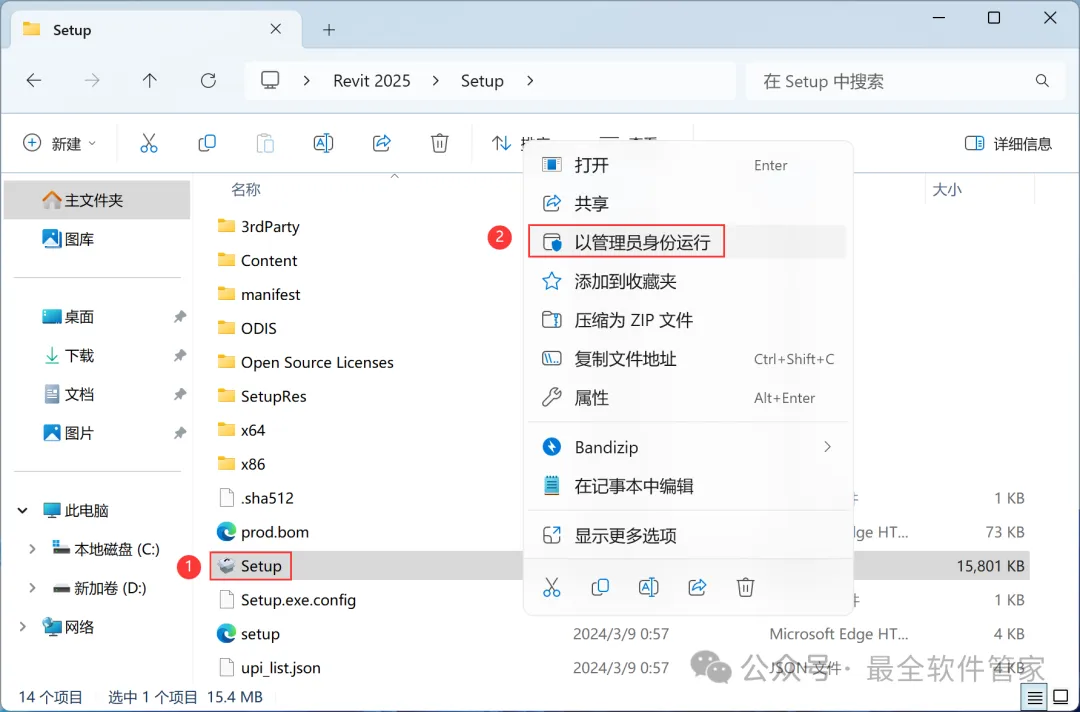Select the ODIS folder
Screen dimensions: 1080x712
tap(247, 328)
